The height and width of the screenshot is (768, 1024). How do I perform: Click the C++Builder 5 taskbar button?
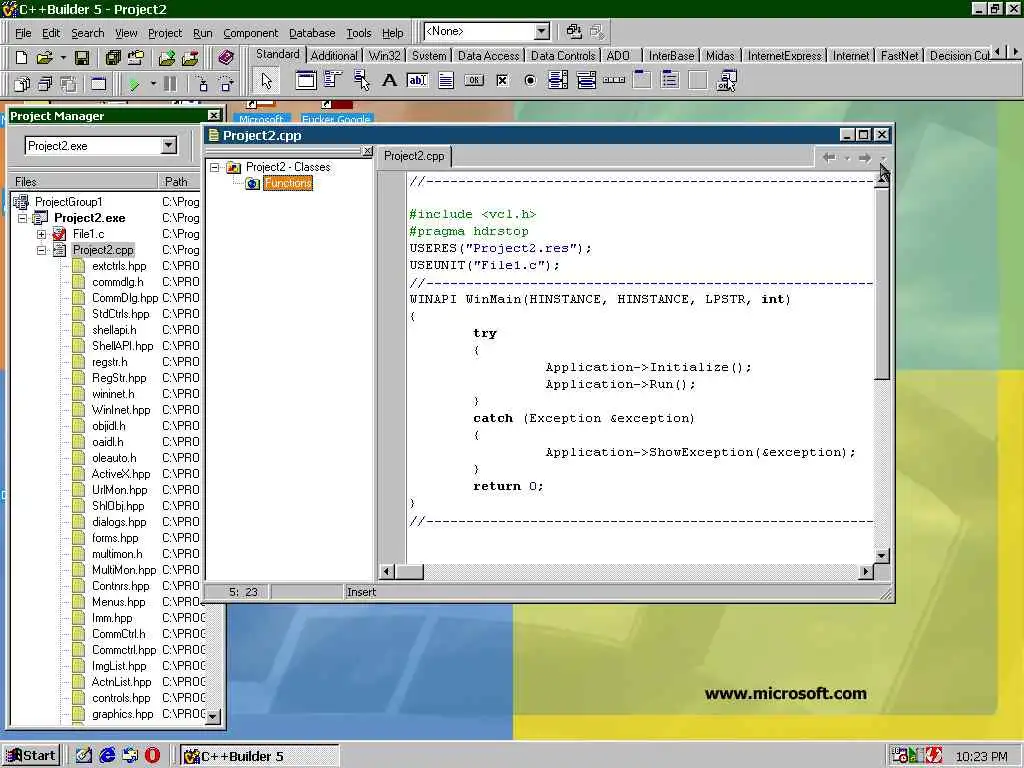pos(259,756)
